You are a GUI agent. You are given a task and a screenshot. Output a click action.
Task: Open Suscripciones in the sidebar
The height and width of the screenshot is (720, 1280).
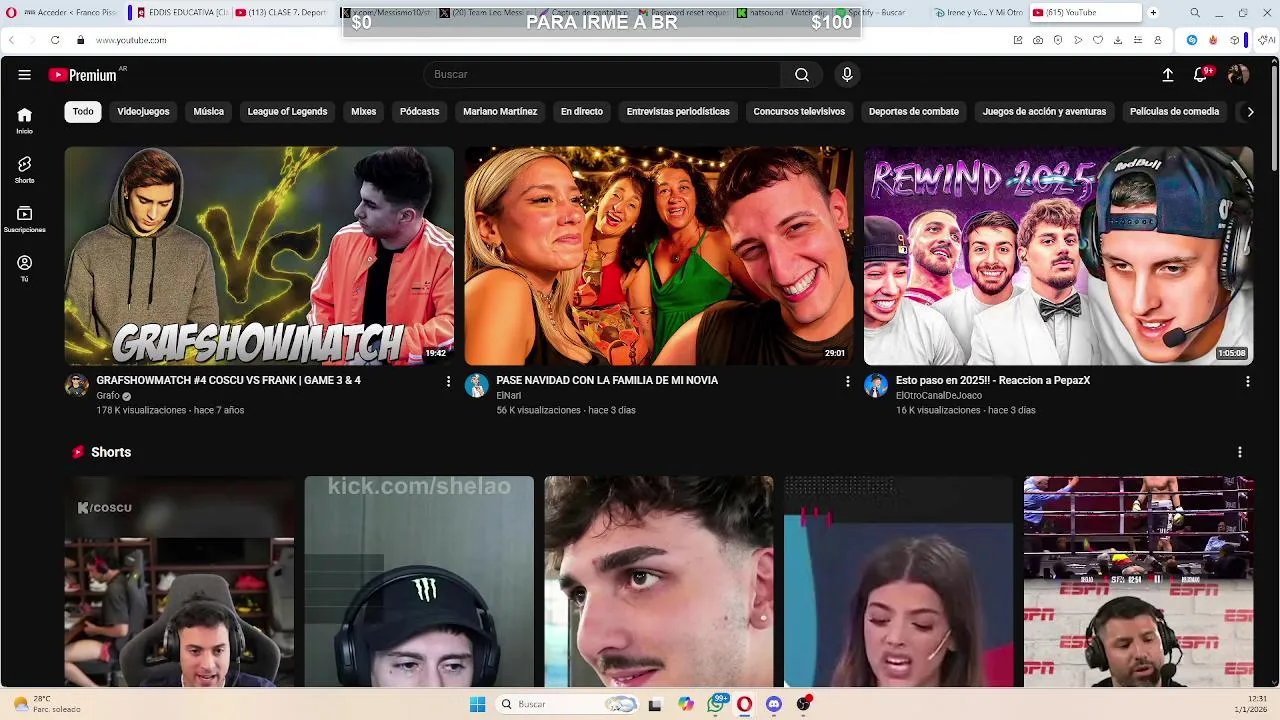[24, 219]
